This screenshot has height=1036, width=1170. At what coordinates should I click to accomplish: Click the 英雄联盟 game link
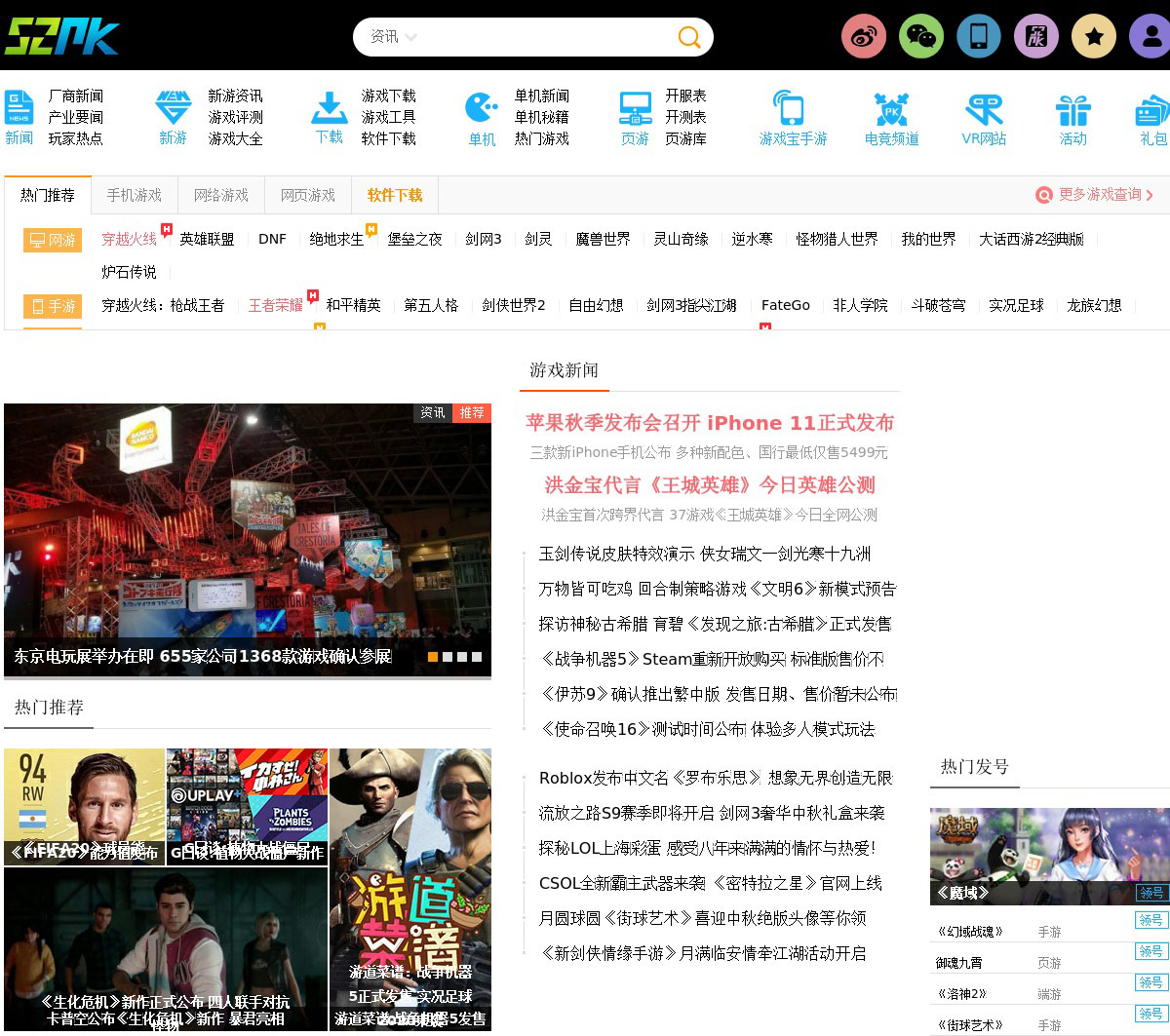[207, 239]
